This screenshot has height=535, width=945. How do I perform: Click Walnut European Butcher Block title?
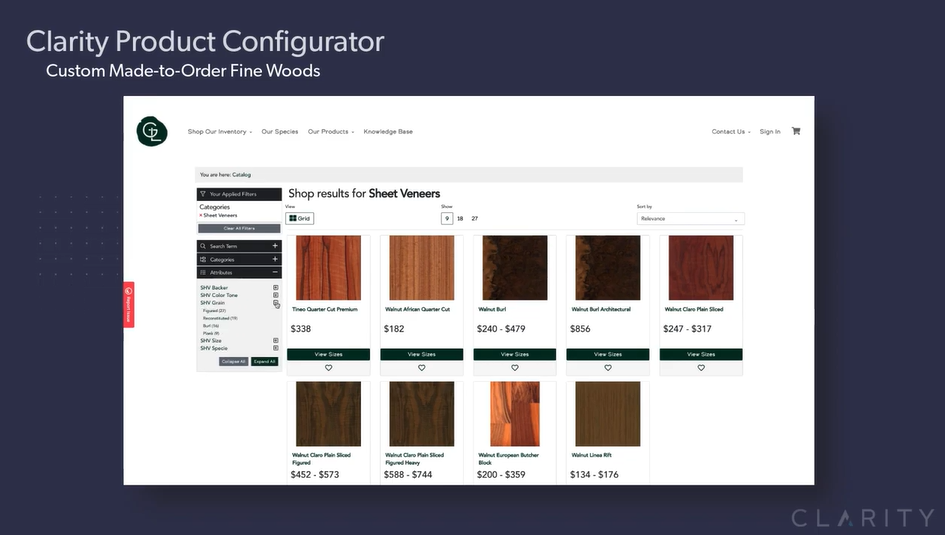(508, 458)
